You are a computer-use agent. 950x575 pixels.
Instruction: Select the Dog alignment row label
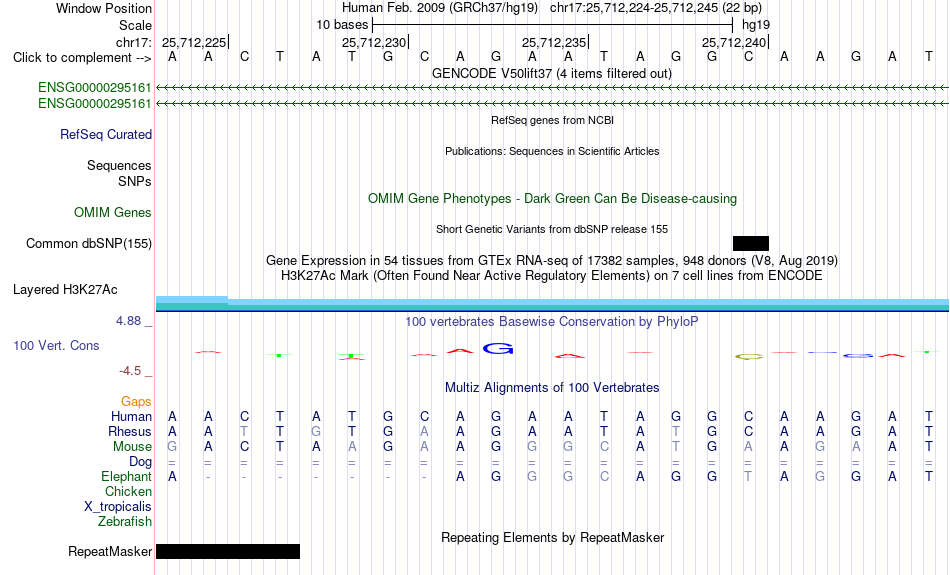(x=141, y=462)
